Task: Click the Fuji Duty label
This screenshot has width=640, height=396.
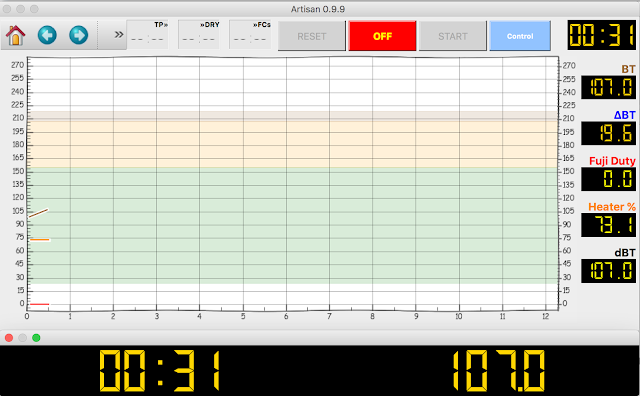Action: [612, 161]
